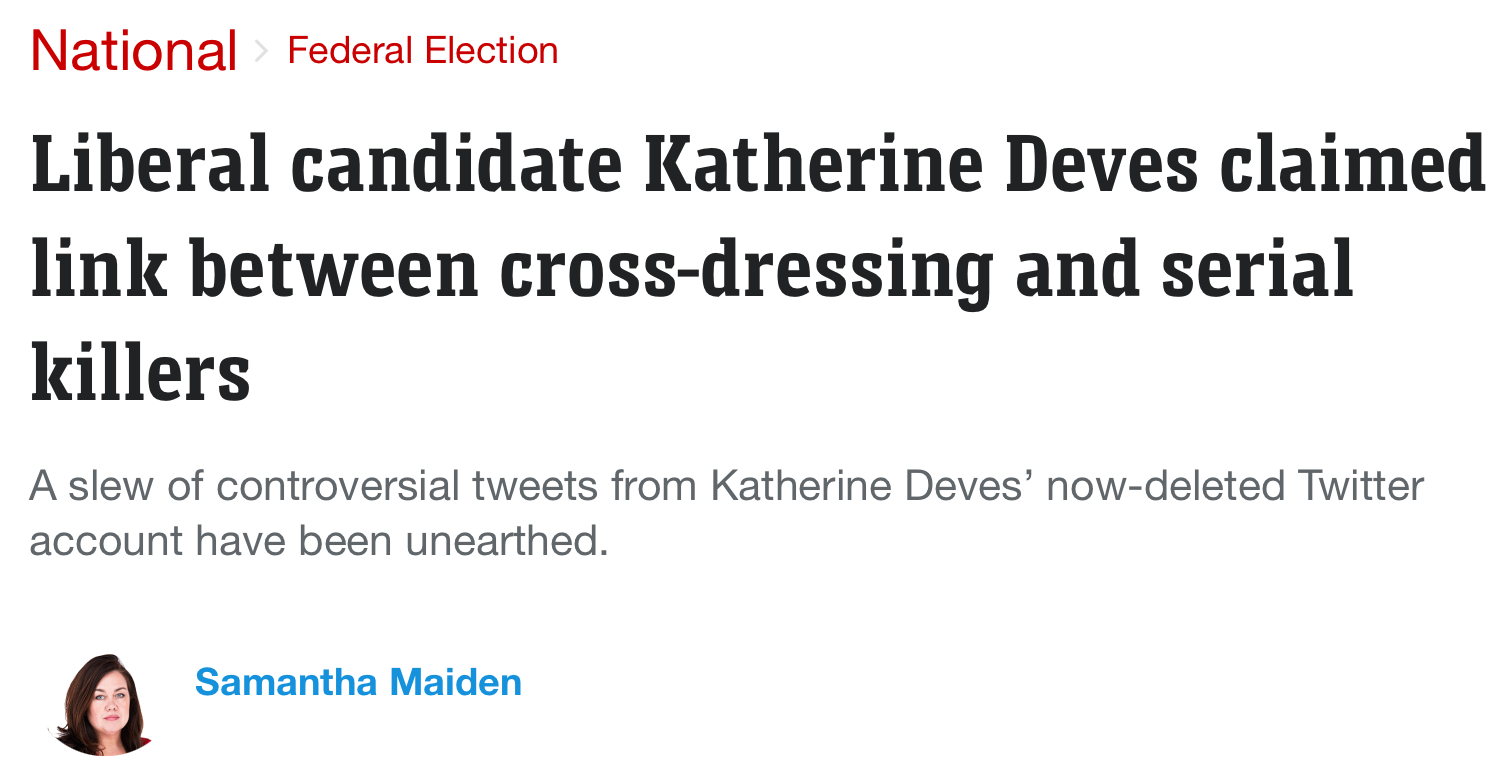
Task: Open the National section breadcrumb
Action: (134, 50)
